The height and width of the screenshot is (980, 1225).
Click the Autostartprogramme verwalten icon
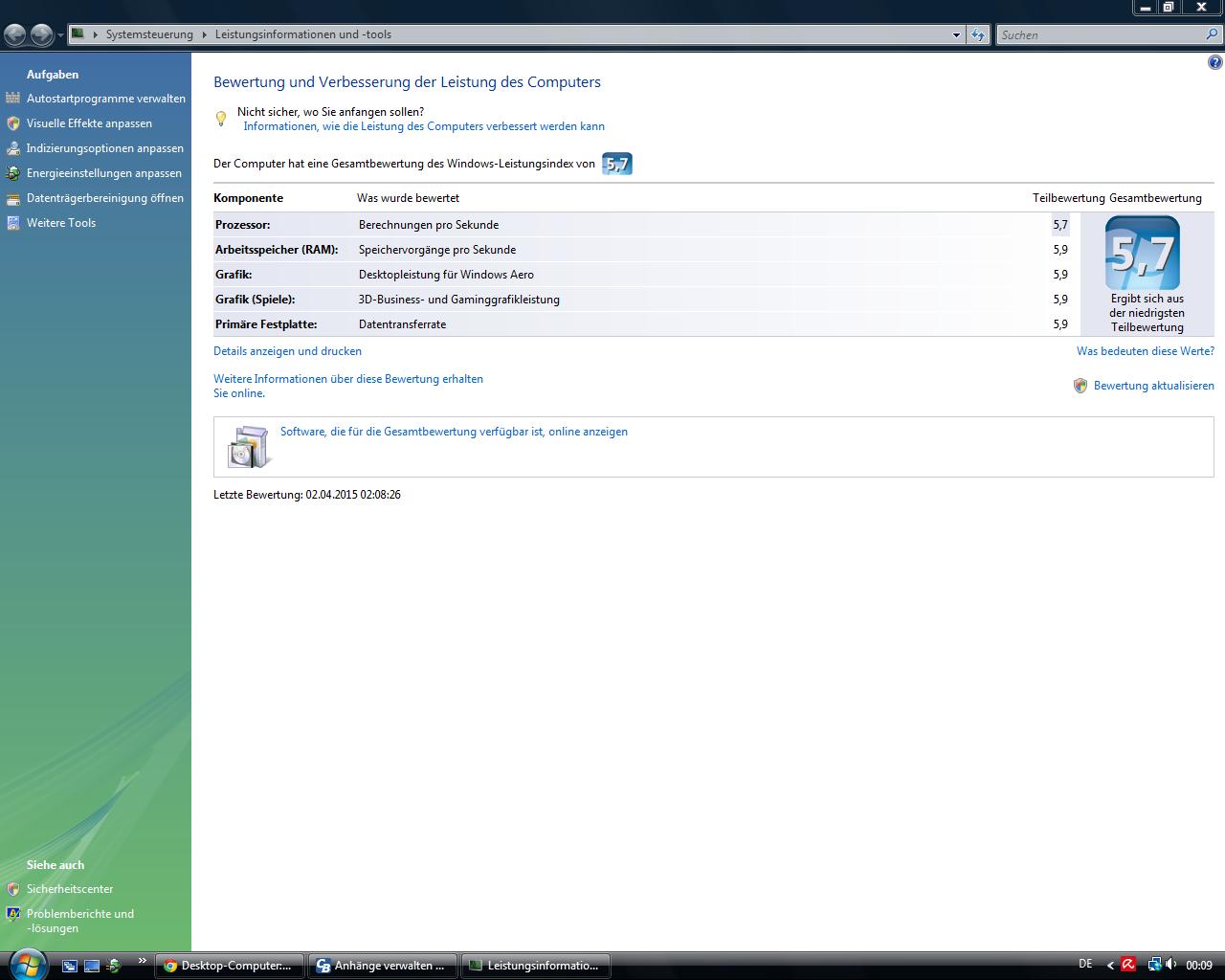[12, 99]
